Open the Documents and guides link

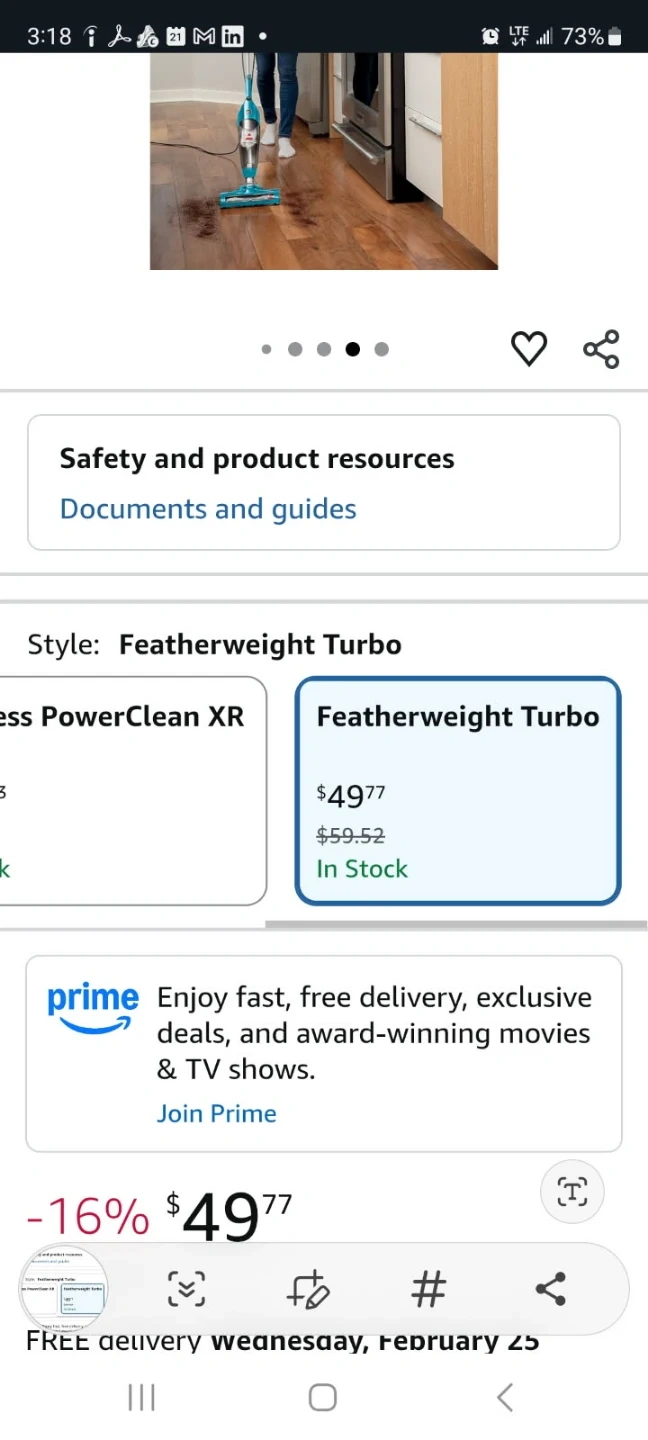(208, 509)
